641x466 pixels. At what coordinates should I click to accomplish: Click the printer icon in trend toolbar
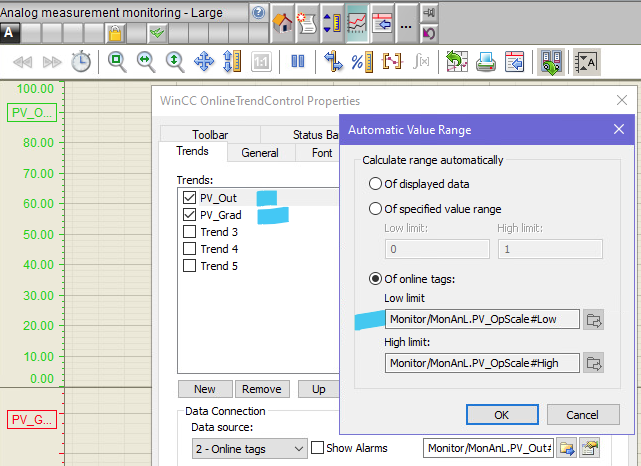[485, 62]
